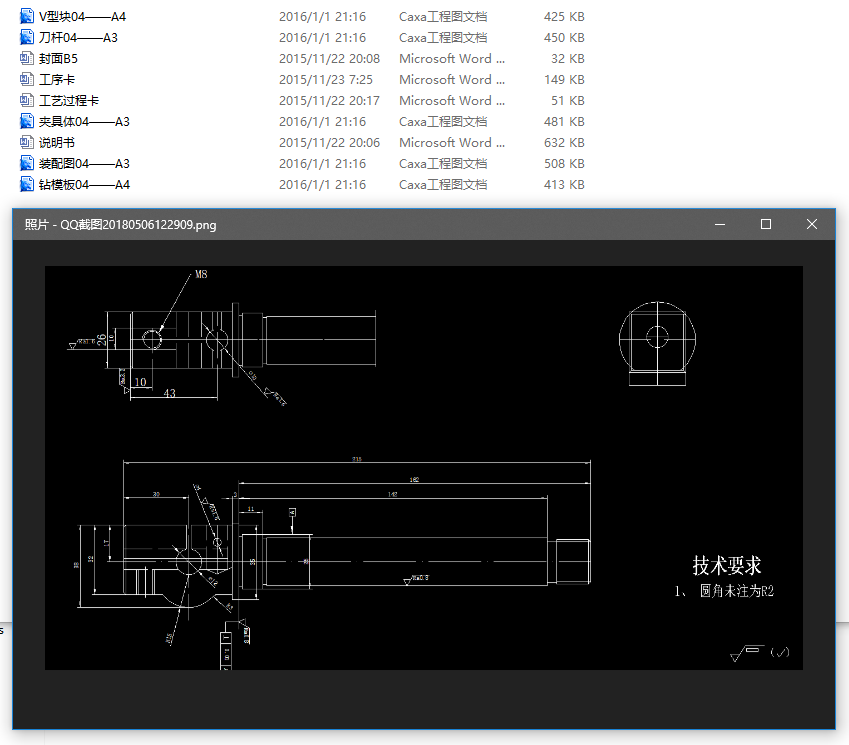The height and width of the screenshot is (745, 849).
Task: Minimize the Photos viewer window
Action: pos(719,224)
